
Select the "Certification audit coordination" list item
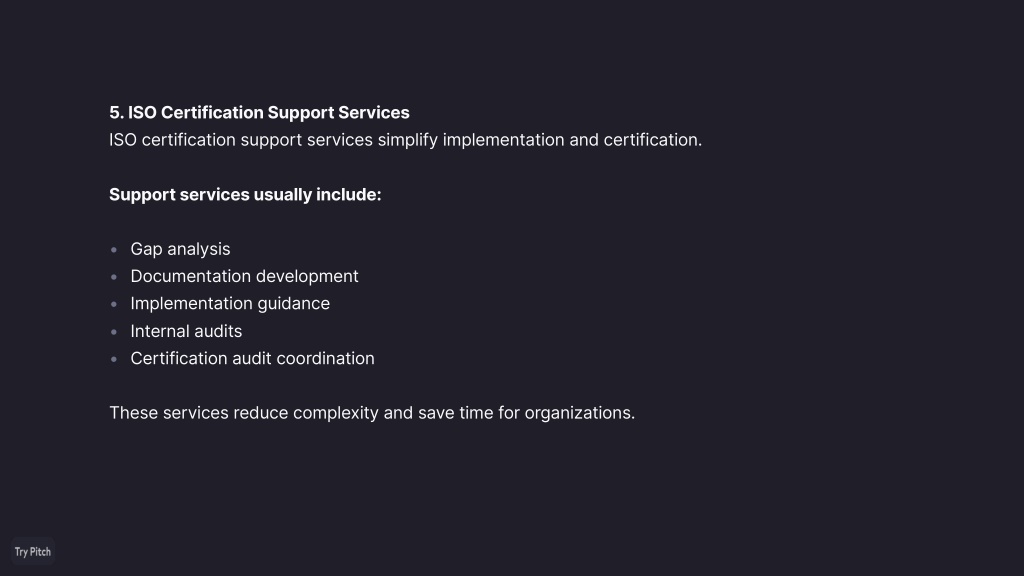(x=252, y=358)
